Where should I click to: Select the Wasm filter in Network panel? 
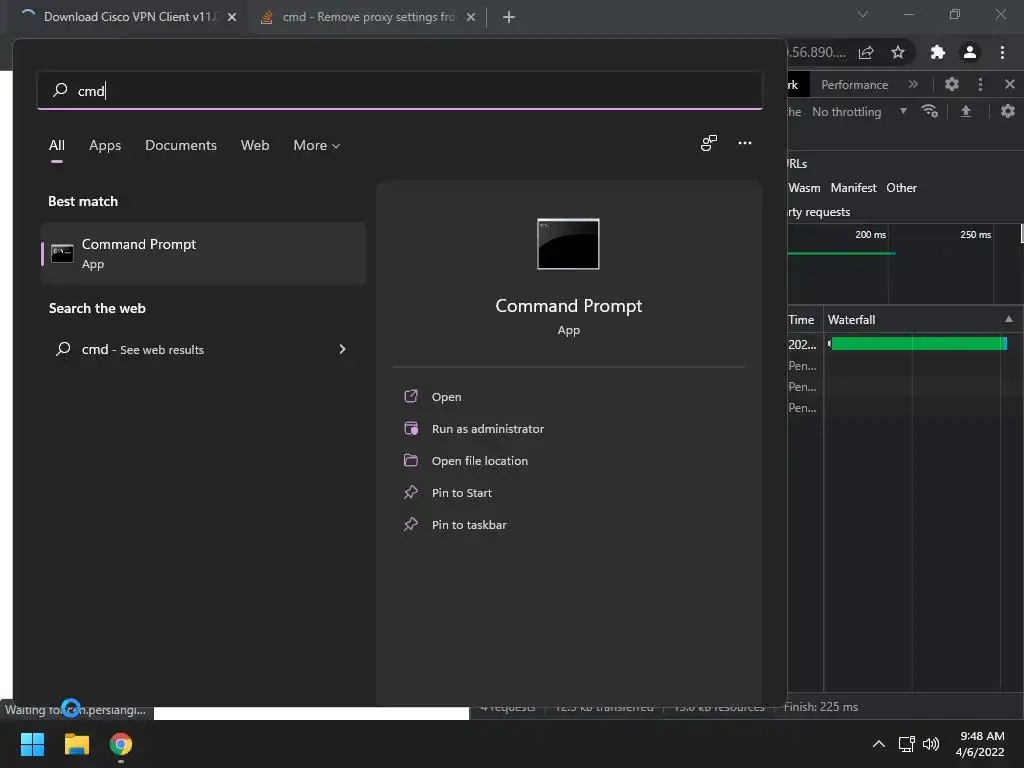tap(804, 187)
